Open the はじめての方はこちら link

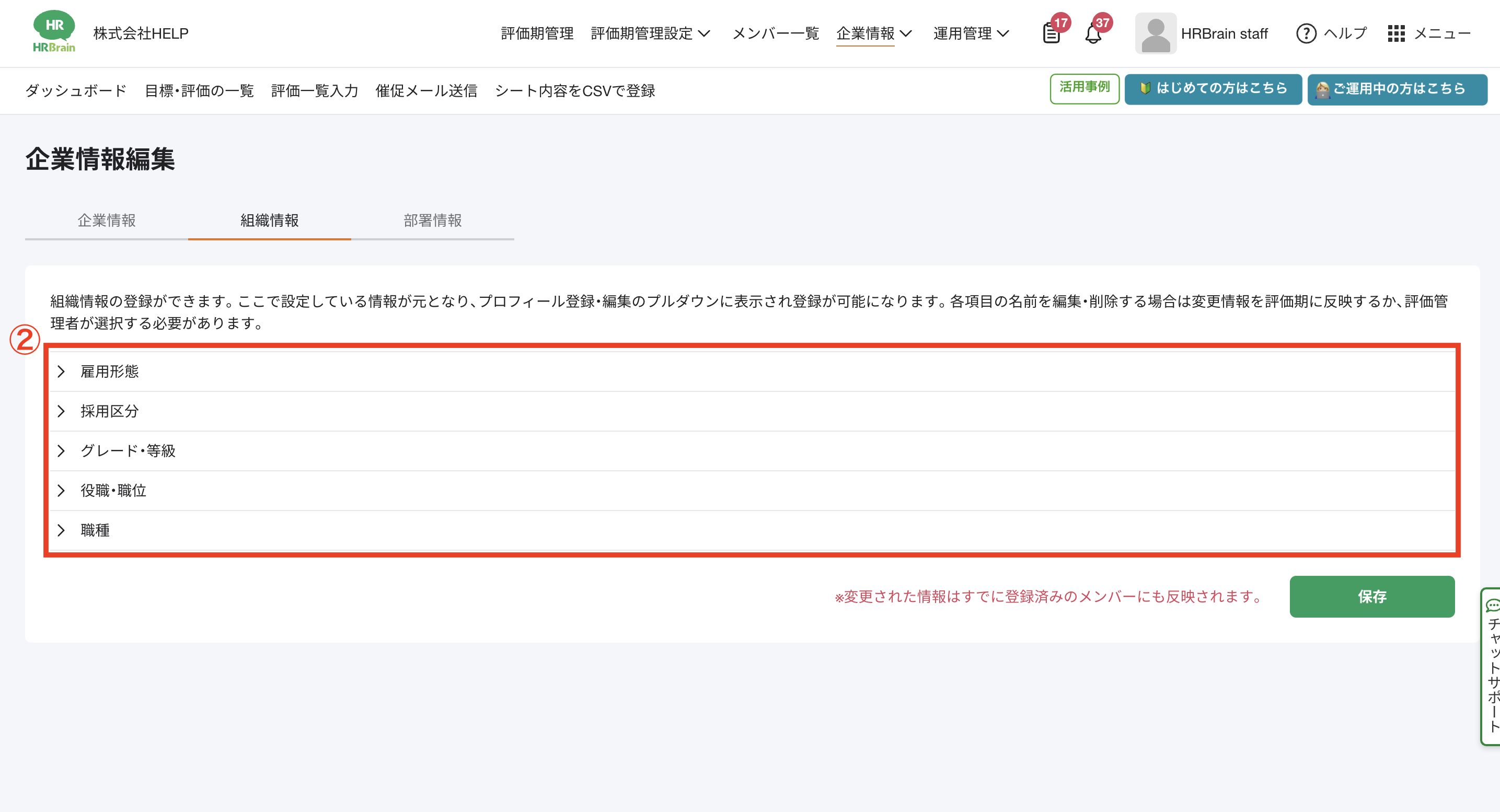coord(1213,89)
